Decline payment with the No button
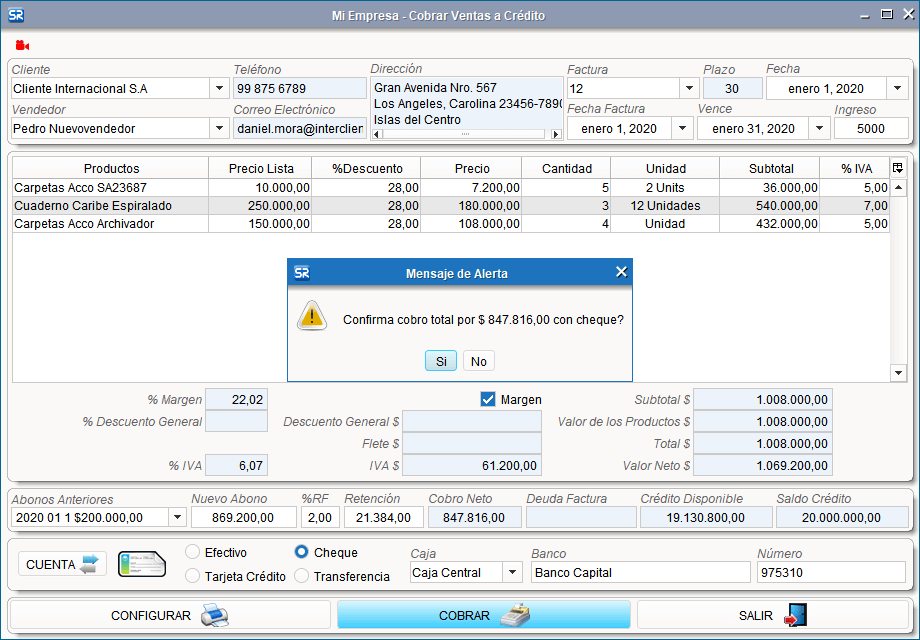Viewport: 920px width, 640px height. 479,361
